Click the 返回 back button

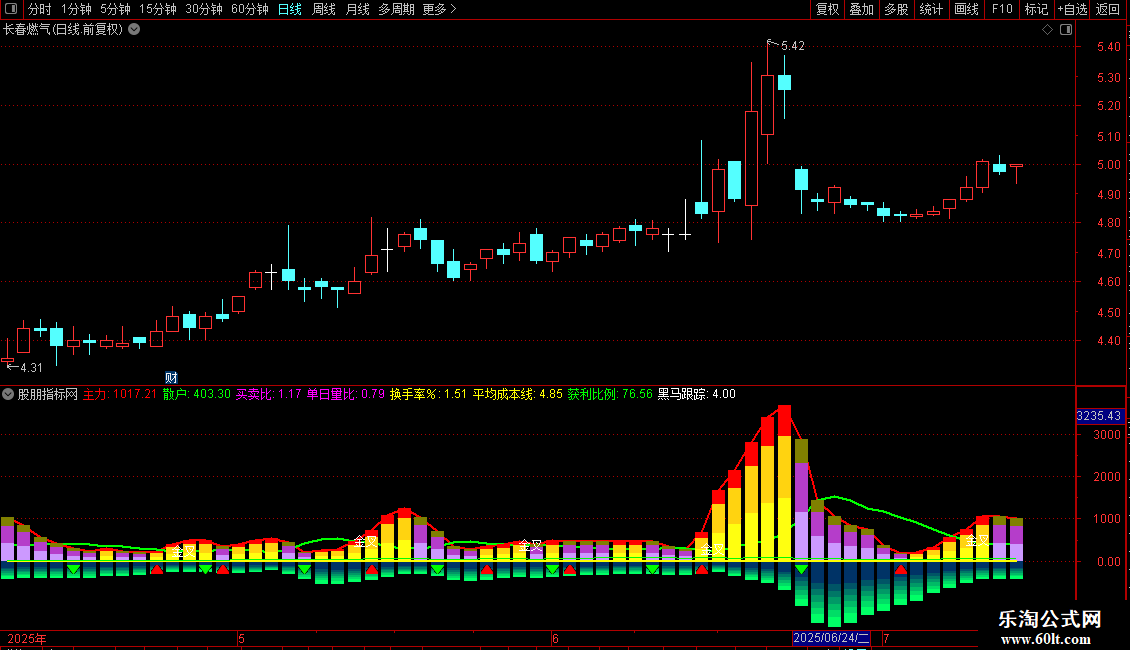pyautogui.click(x=1108, y=9)
